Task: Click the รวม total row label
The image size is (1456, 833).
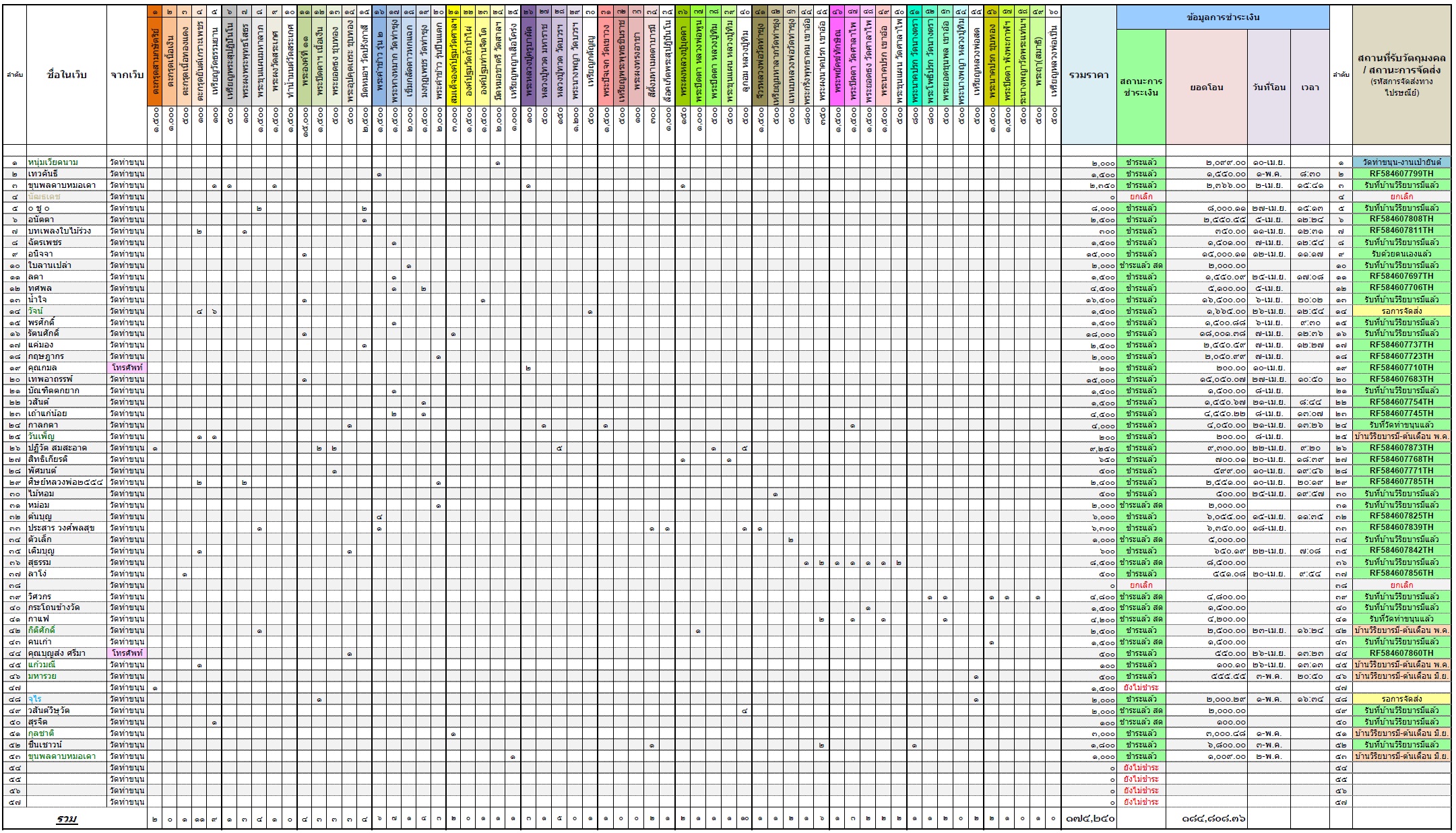Action: (x=67, y=819)
